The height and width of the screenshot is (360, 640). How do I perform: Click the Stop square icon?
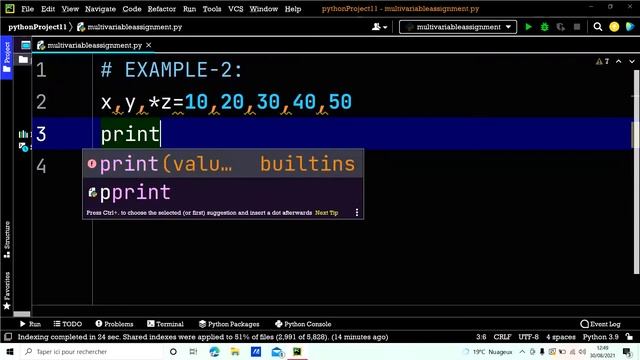pos(577,27)
